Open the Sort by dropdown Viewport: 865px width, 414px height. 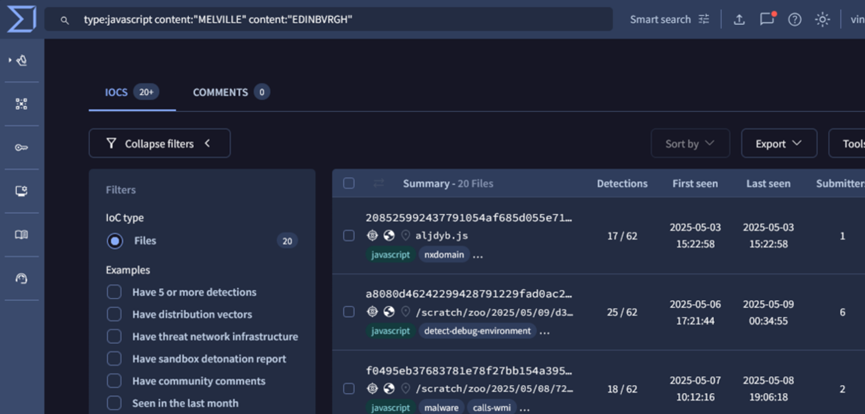click(690, 143)
